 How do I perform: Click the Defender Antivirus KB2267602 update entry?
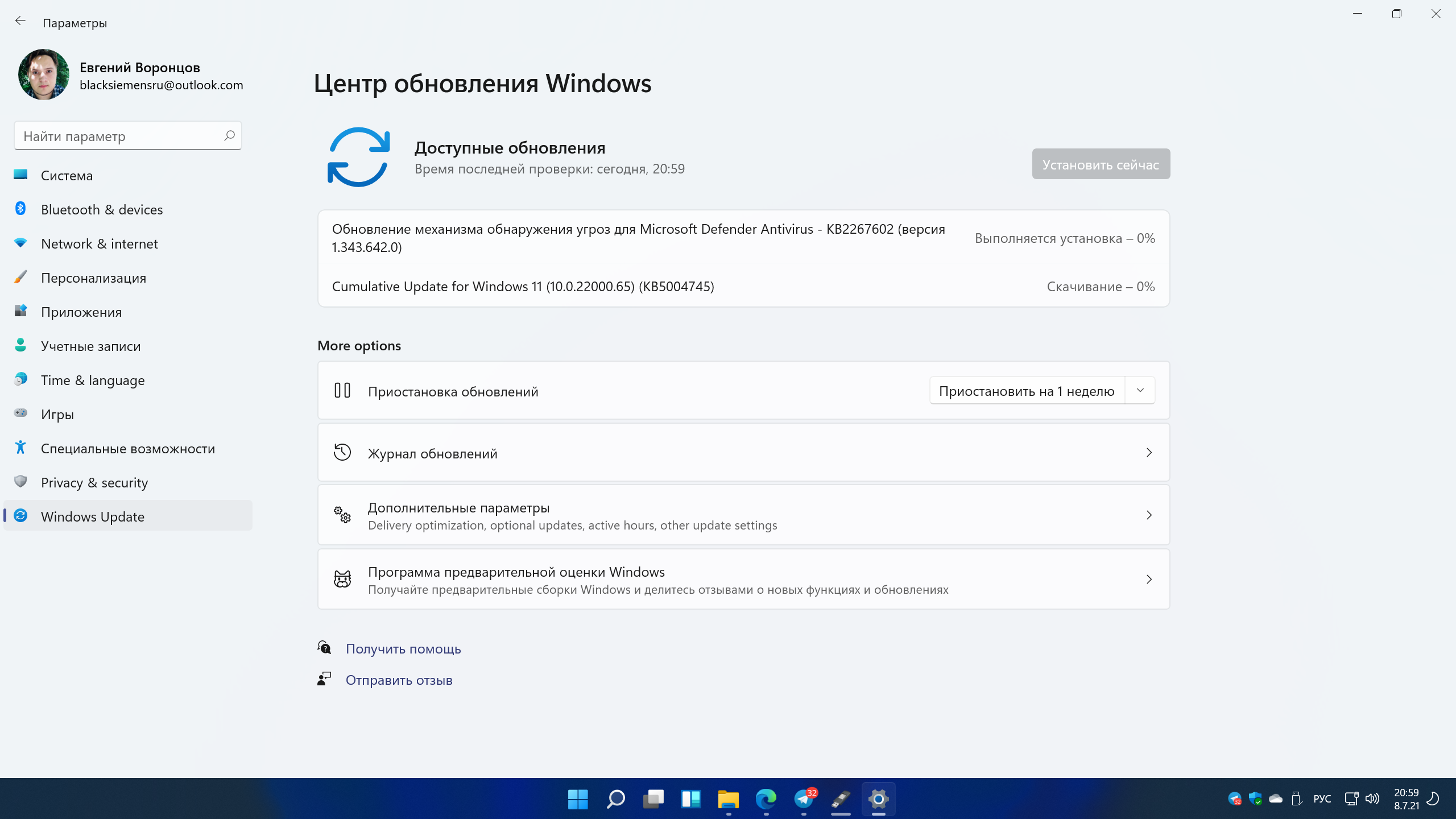pos(744,238)
